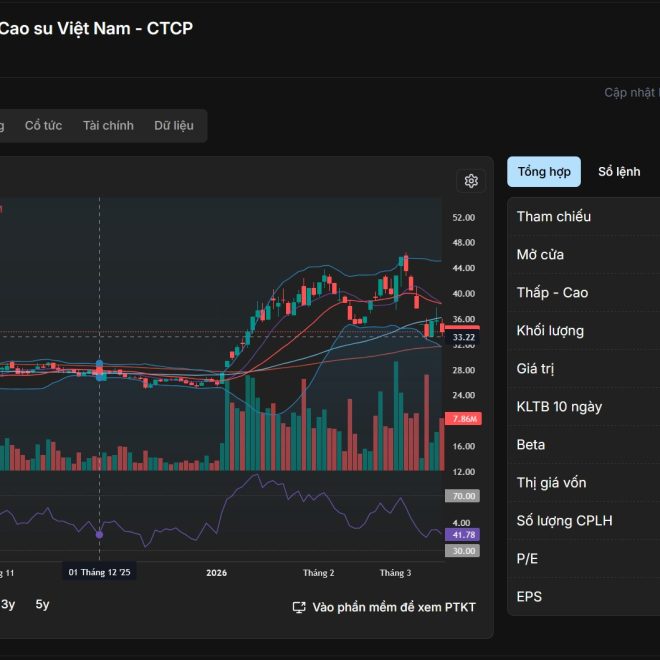Click the Tham chiếu row label
The image size is (660, 660).
(554, 216)
